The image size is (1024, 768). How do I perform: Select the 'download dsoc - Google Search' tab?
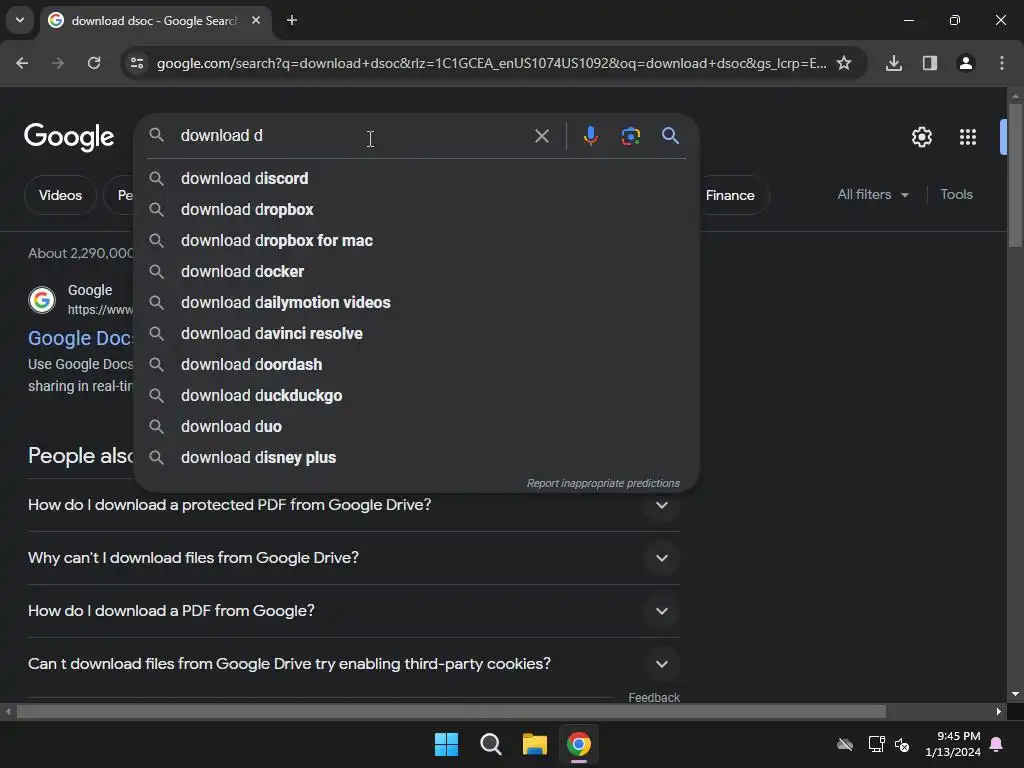pyautogui.click(x=155, y=21)
